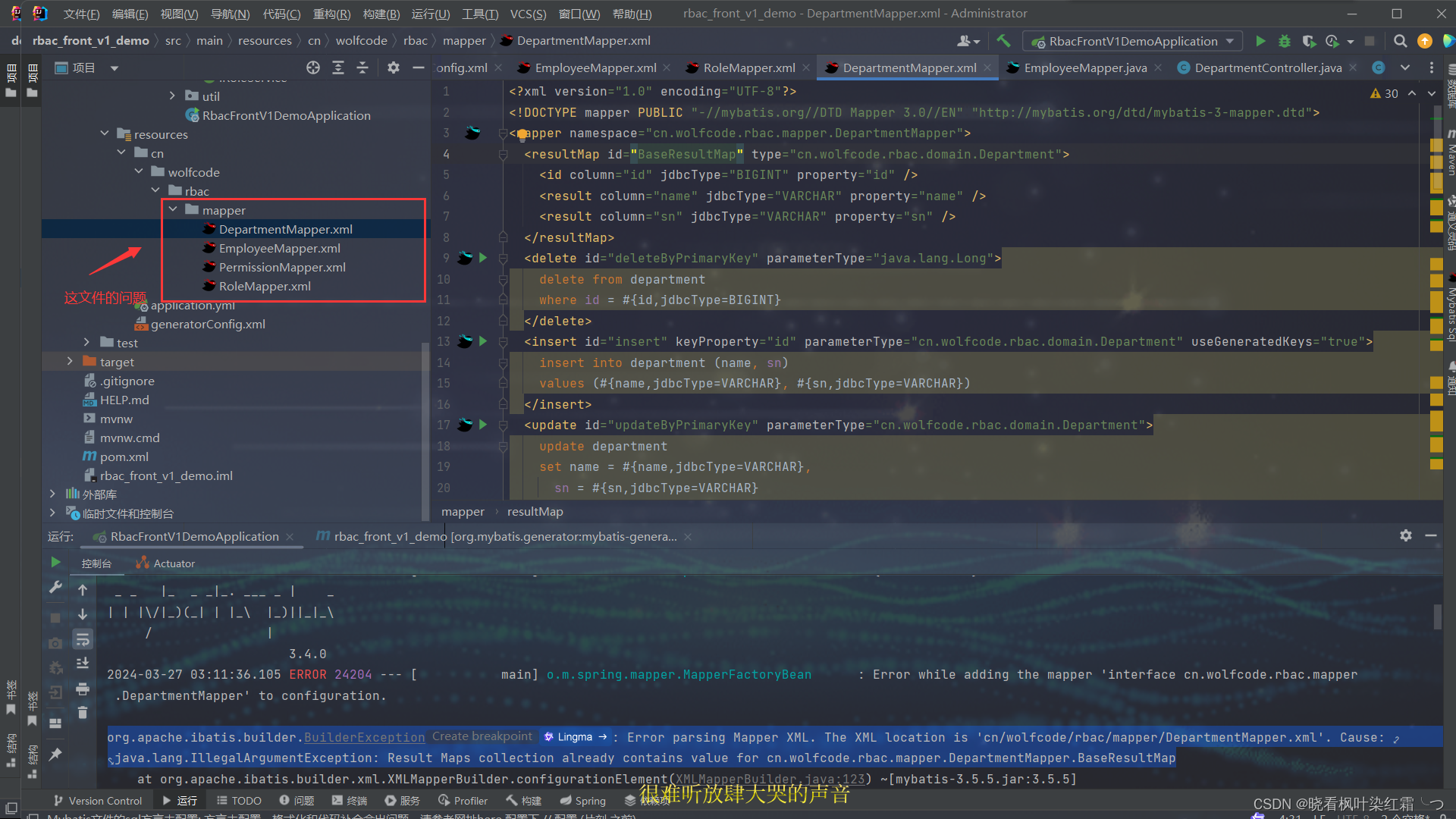This screenshot has height=819, width=1456.
Task: Clear console output with the trash icon
Action: (x=83, y=713)
